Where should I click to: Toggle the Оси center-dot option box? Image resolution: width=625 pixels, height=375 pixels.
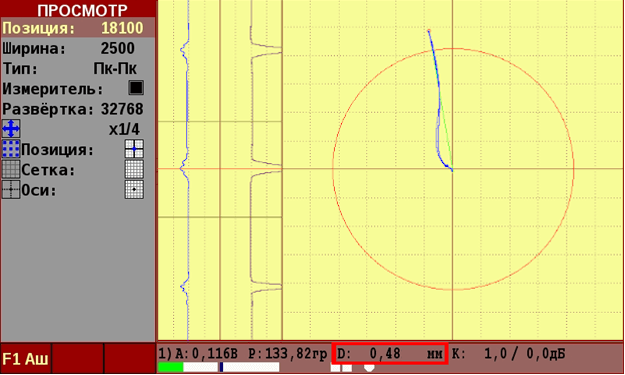tap(134, 190)
